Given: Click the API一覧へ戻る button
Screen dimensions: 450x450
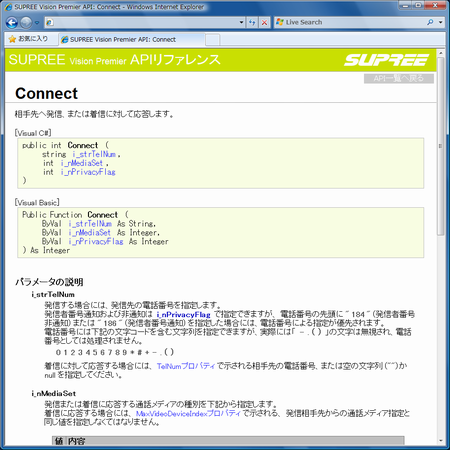Looking at the screenshot, I should coord(399,79).
